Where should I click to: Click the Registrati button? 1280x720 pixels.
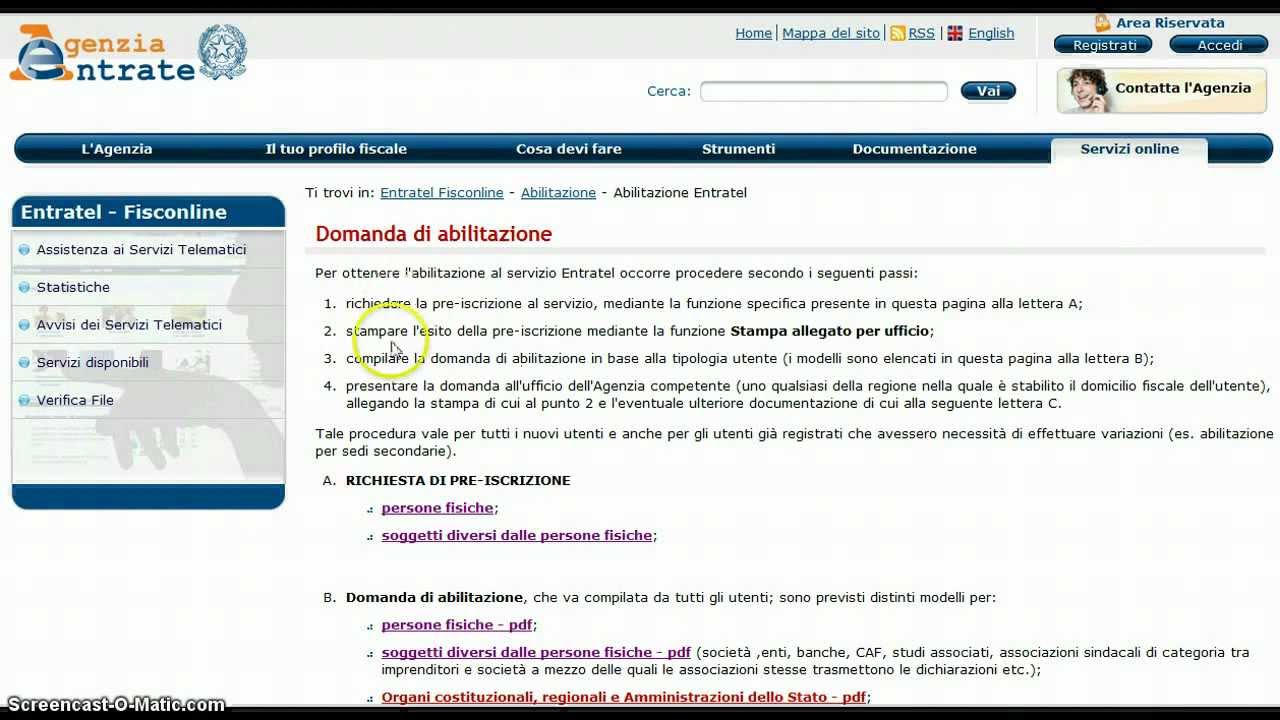tap(1104, 45)
